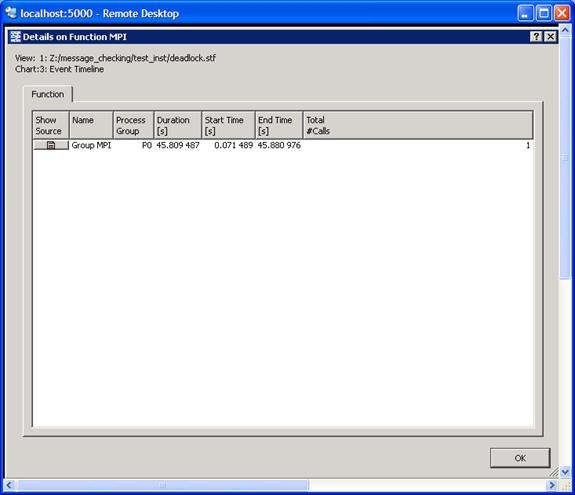Click the Total #Calls column header

[x=418, y=125]
